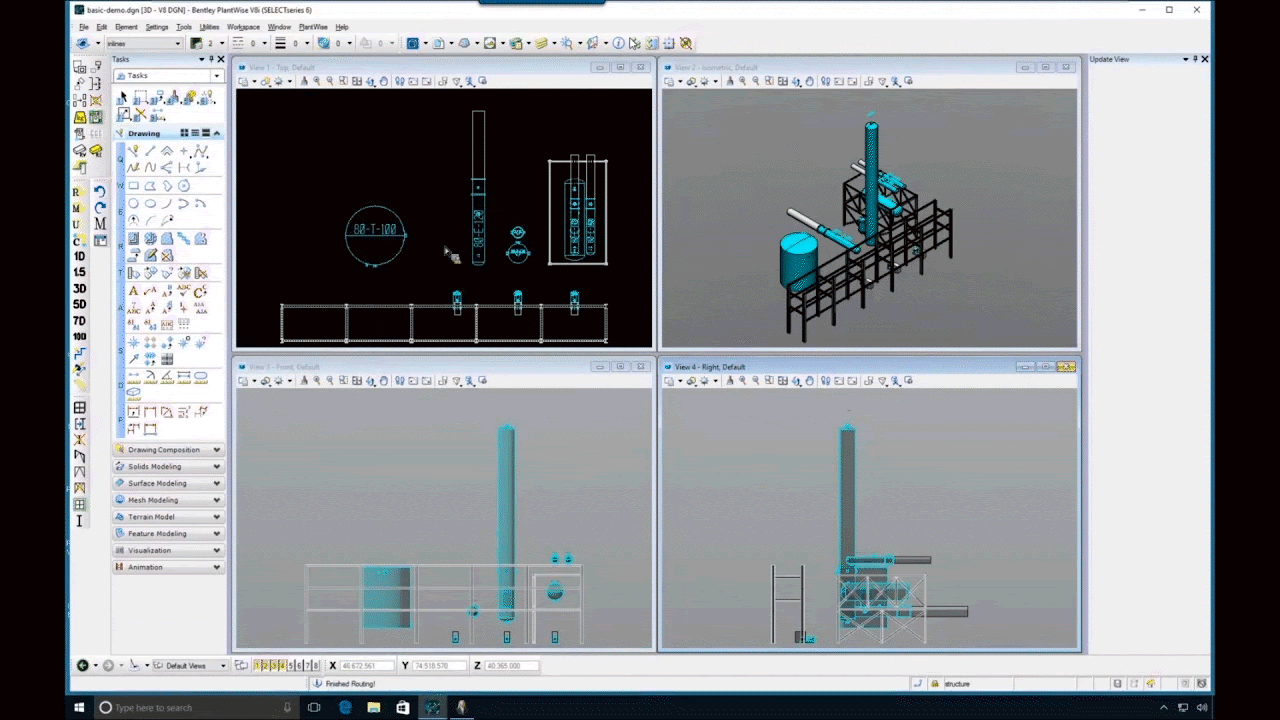This screenshot has height=720, width=1280.
Task: Click the 3D button in left toolbar
Action: click(80, 288)
